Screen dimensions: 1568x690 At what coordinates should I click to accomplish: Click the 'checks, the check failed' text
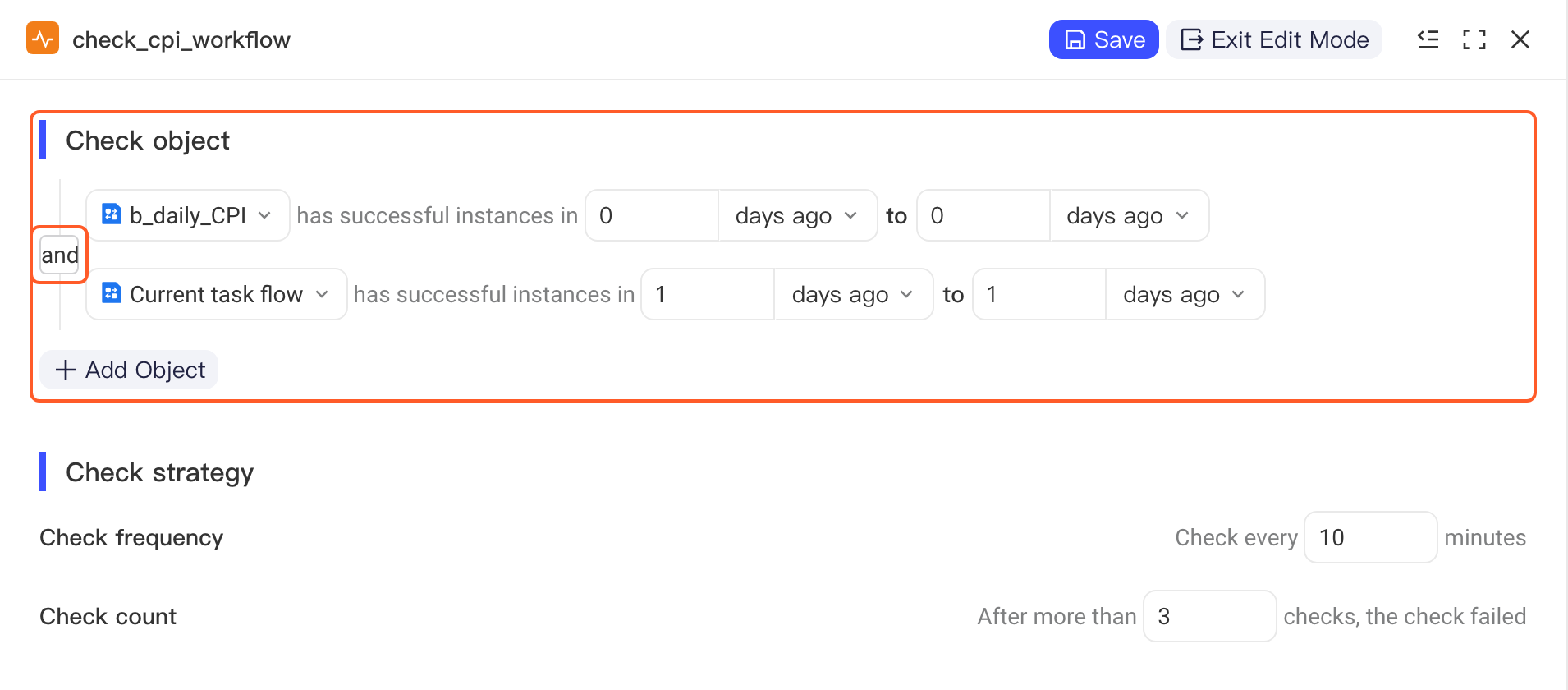point(1405,616)
